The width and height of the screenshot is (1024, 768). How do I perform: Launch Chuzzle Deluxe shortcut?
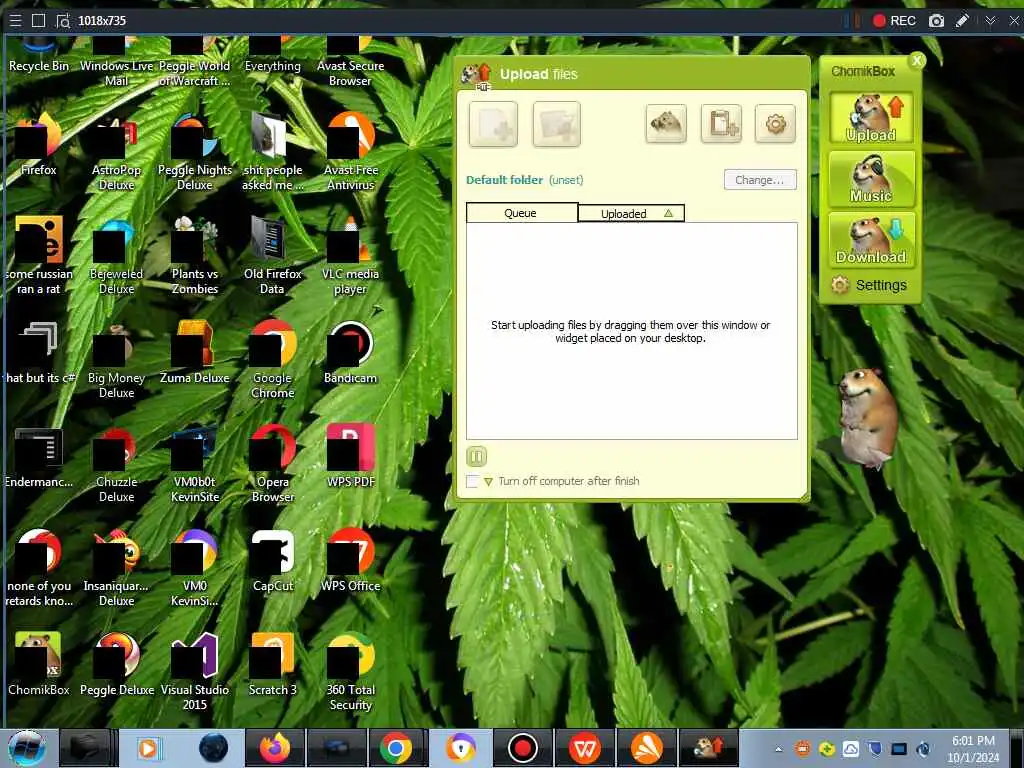(116, 463)
